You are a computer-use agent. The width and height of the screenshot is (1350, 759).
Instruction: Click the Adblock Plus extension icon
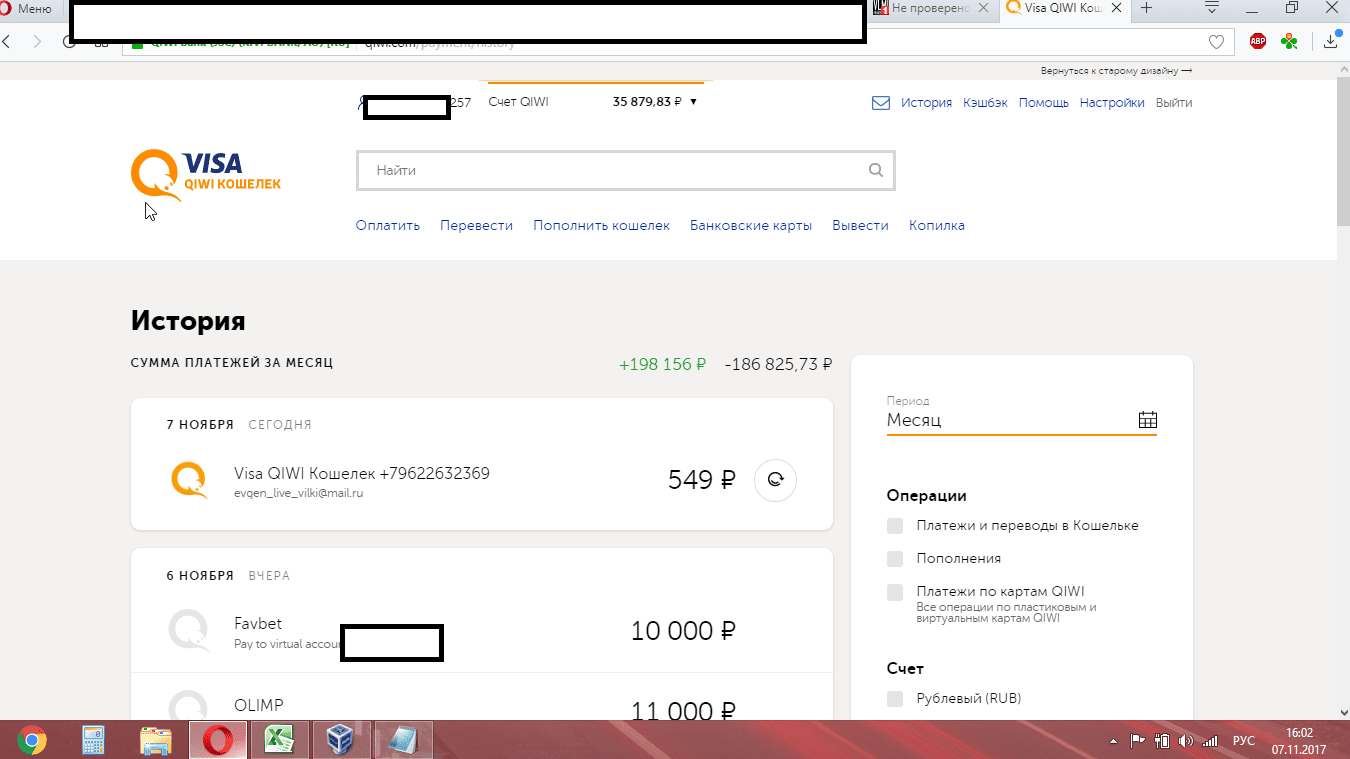(x=1257, y=41)
